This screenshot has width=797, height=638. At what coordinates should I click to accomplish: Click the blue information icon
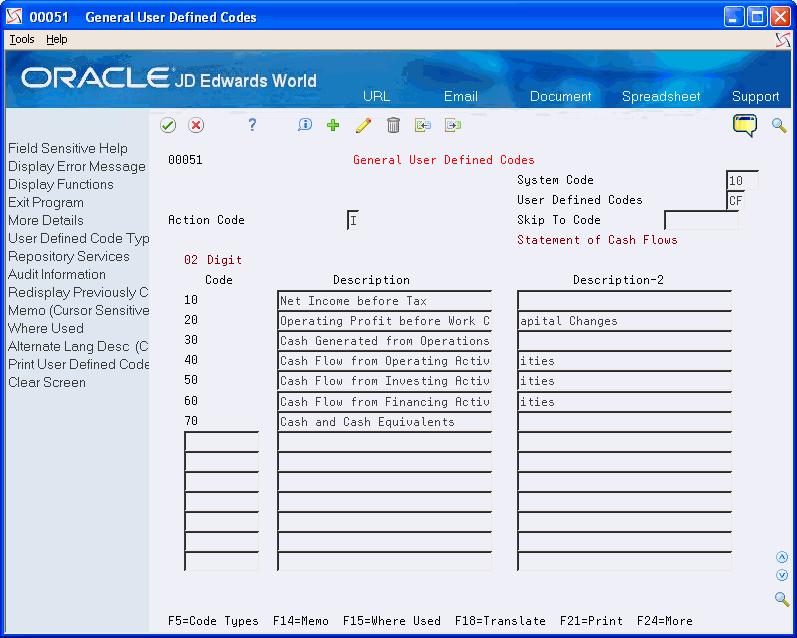pyautogui.click(x=305, y=125)
